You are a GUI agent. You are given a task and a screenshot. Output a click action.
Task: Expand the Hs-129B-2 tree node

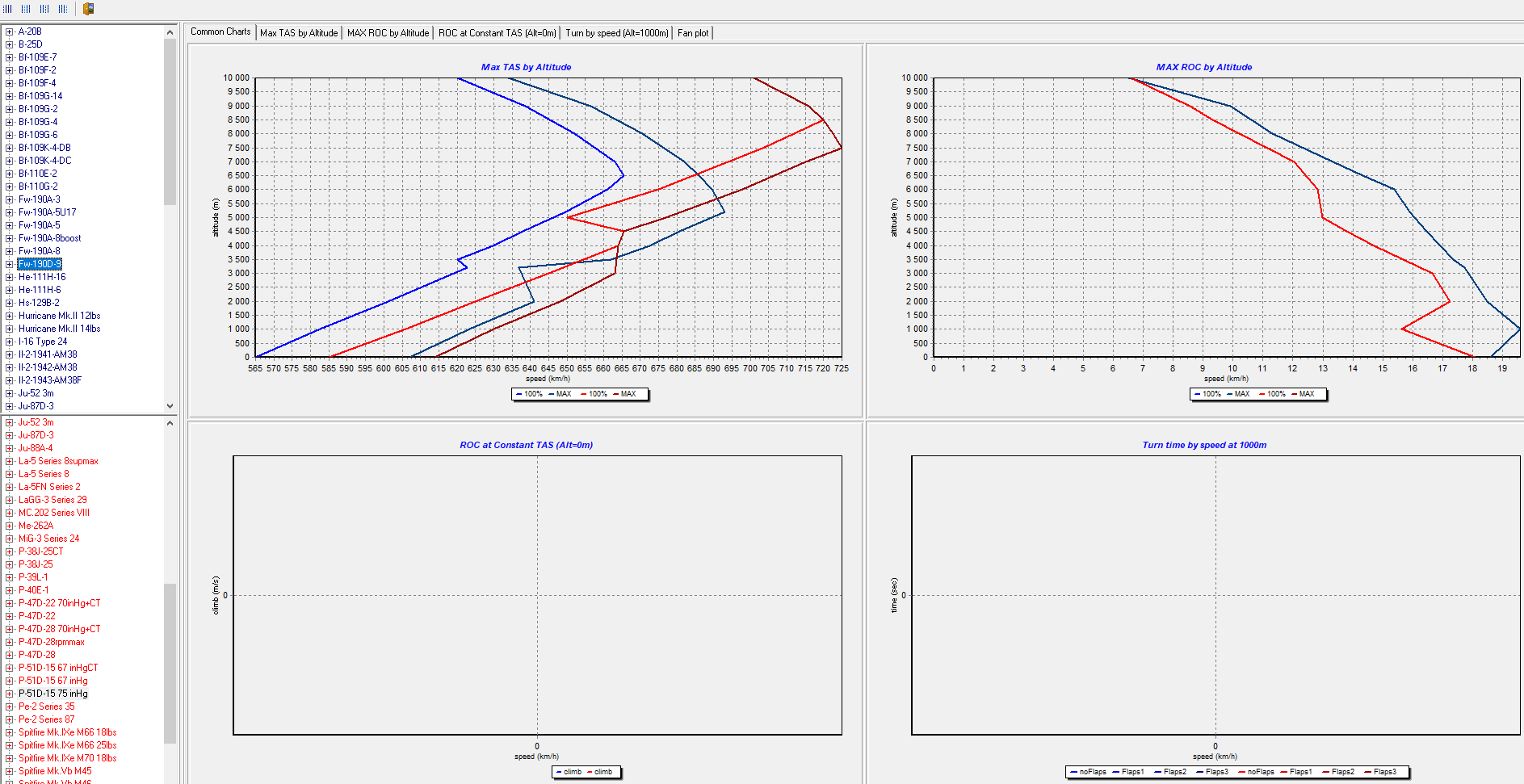9,303
